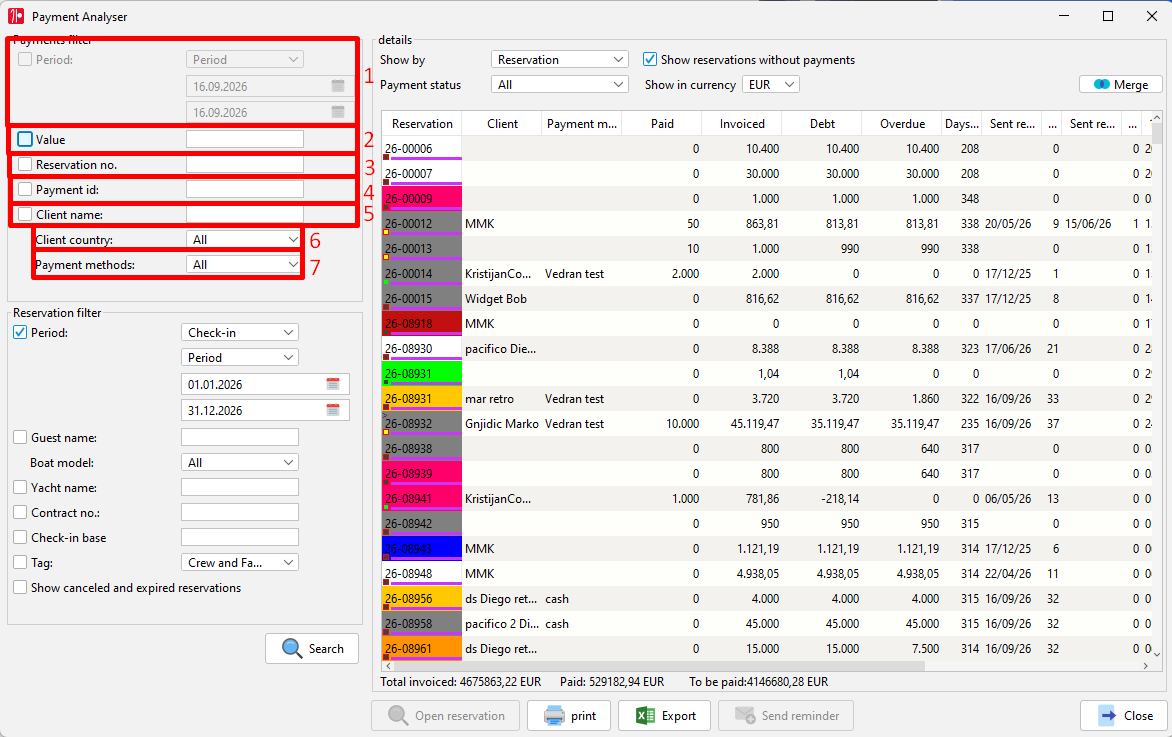Enable the Value filter checkbox
Image resolution: width=1172 pixels, height=737 pixels.
pyautogui.click(x=25, y=139)
